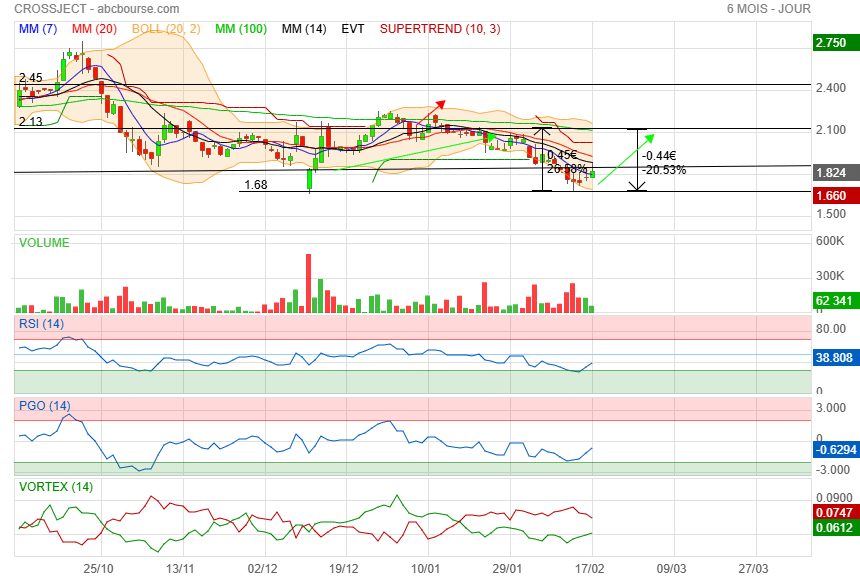Click the 1.500 price axis label
Viewport: 860px width, 579px height.
click(831, 214)
